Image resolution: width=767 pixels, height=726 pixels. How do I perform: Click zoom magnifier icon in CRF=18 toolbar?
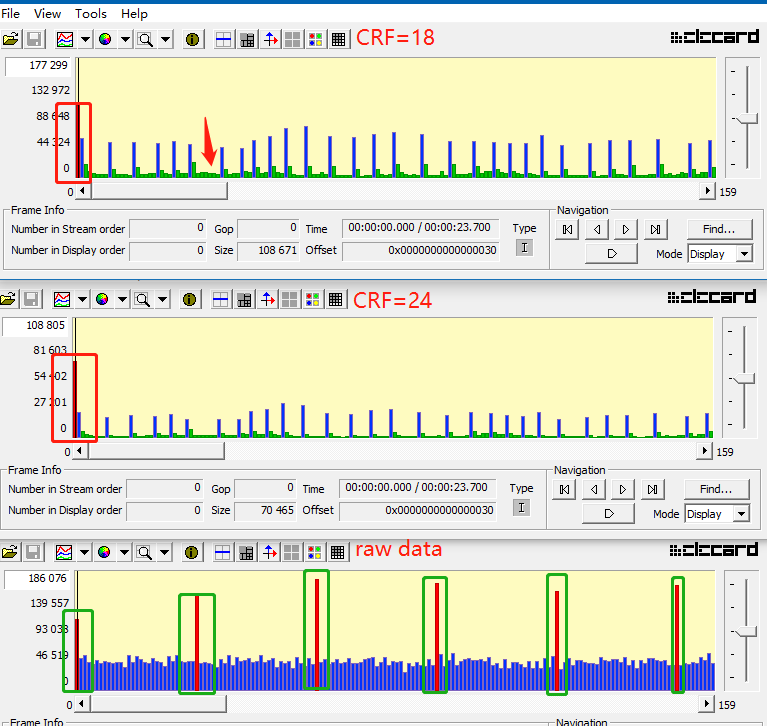[x=145, y=39]
